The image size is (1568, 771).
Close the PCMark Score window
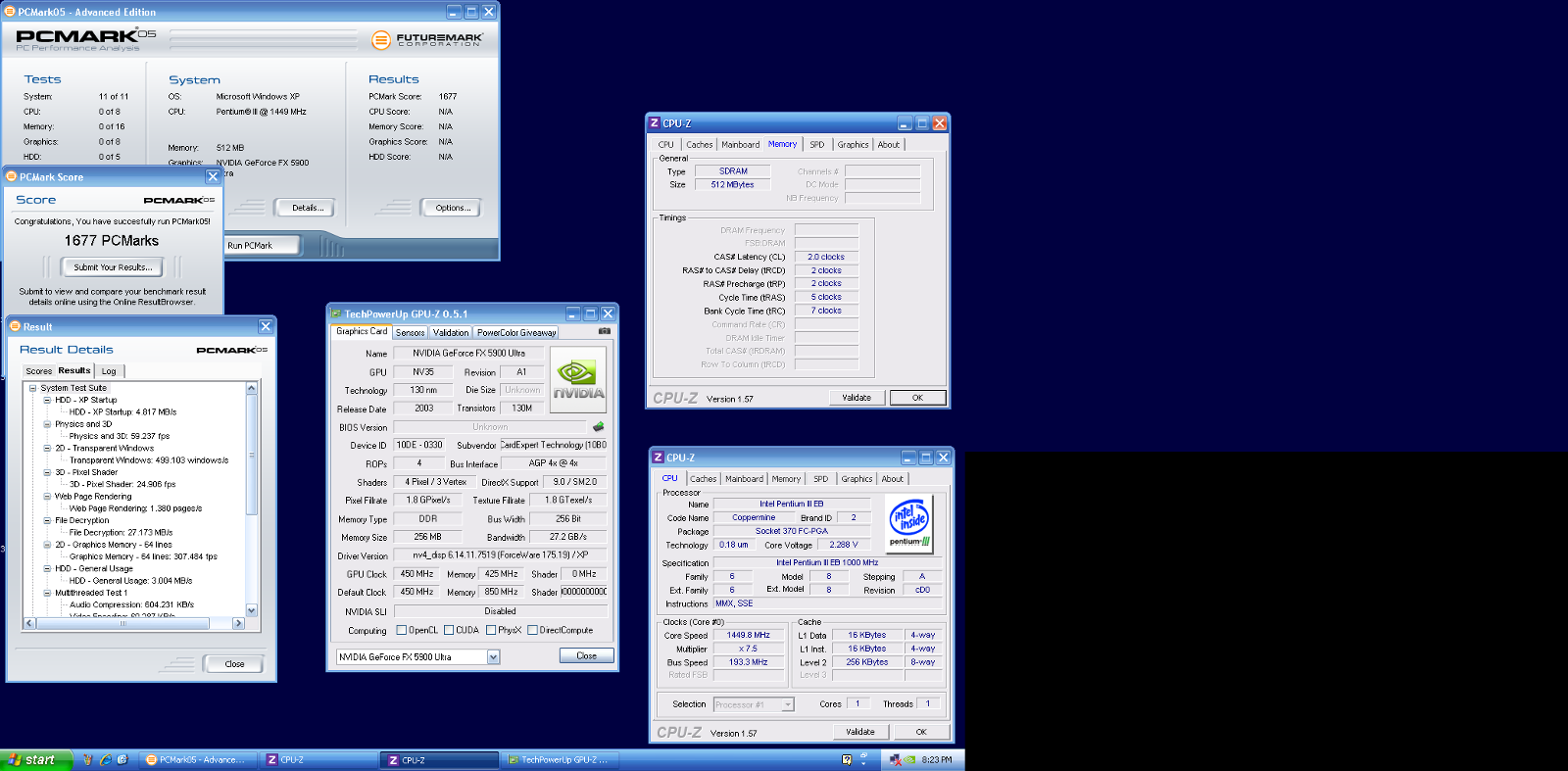[x=213, y=176]
